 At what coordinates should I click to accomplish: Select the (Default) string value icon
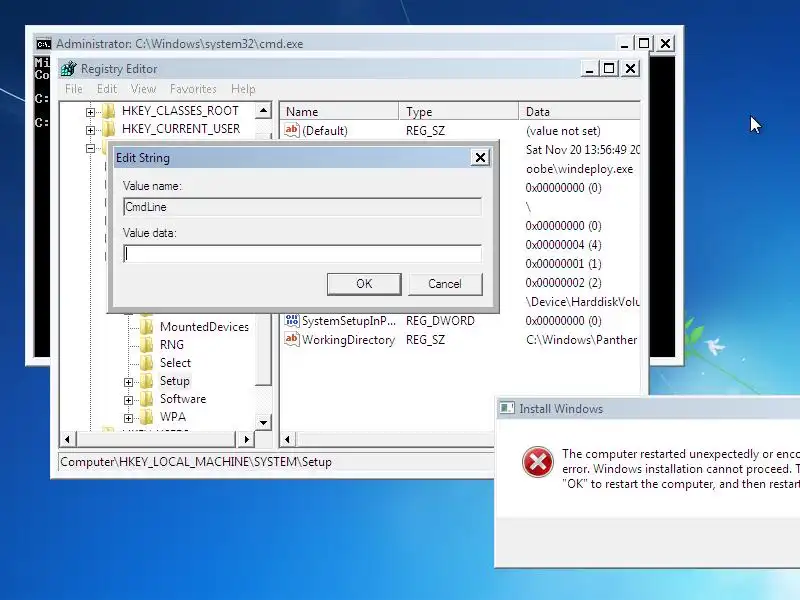(291, 130)
